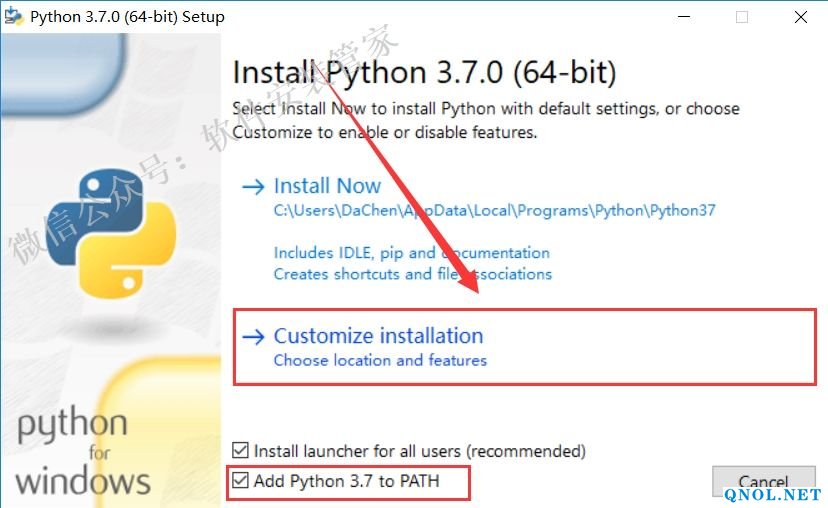Click the greyed-out maximize window button
Screen dimensions: 828x508
click(x=742, y=17)
